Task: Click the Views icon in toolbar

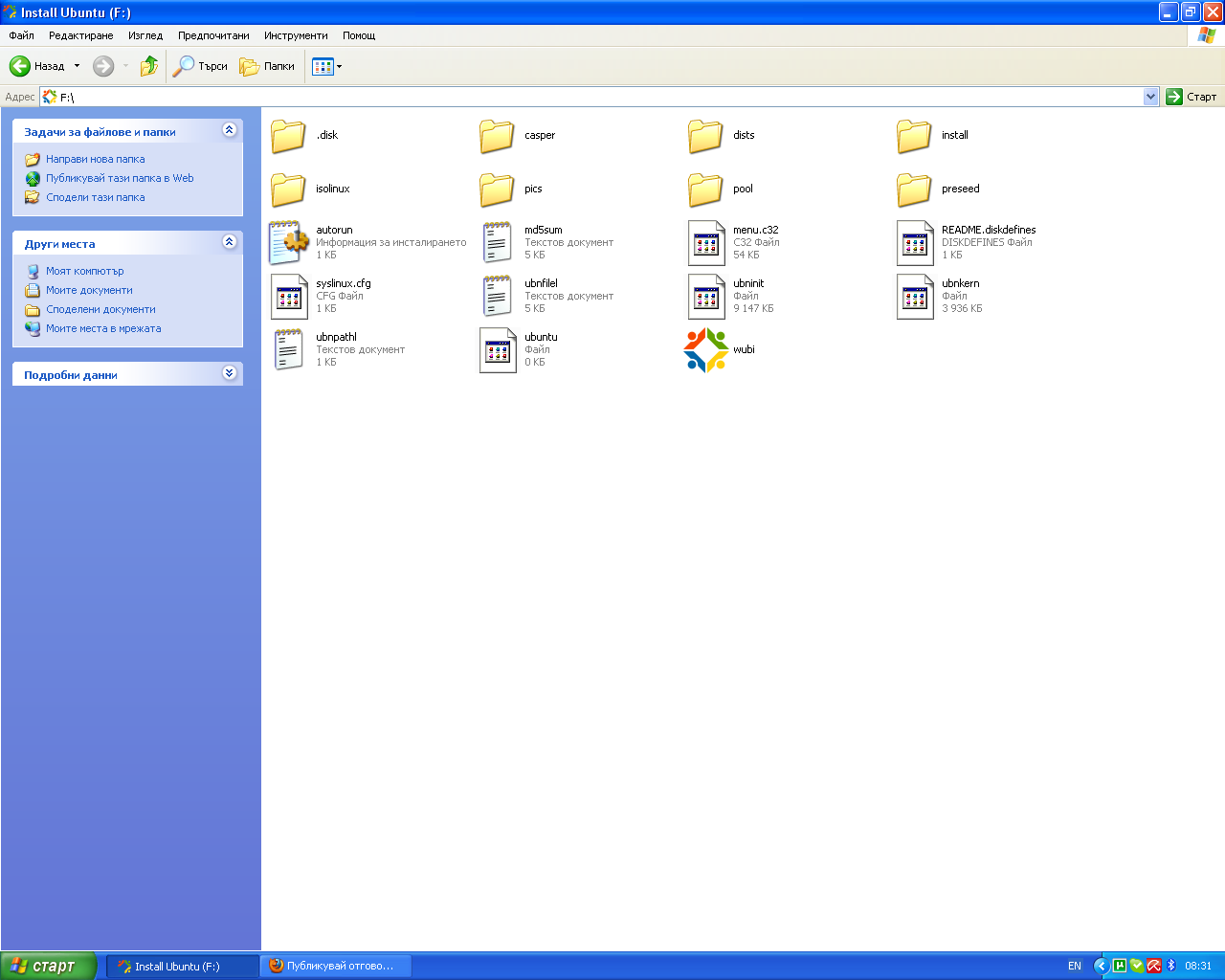Action: 323,66
